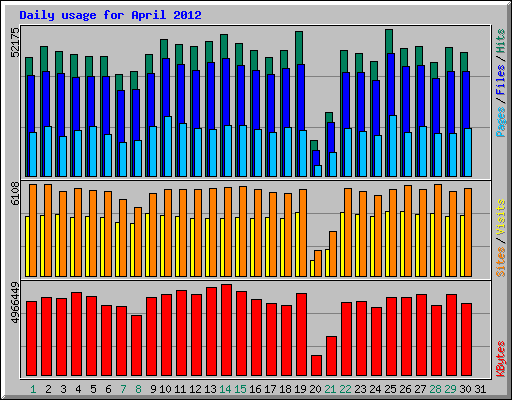Viewport: 512px width, 400px height.
Task: Click the orange visits bar for day 1
Action: [33, 230]
